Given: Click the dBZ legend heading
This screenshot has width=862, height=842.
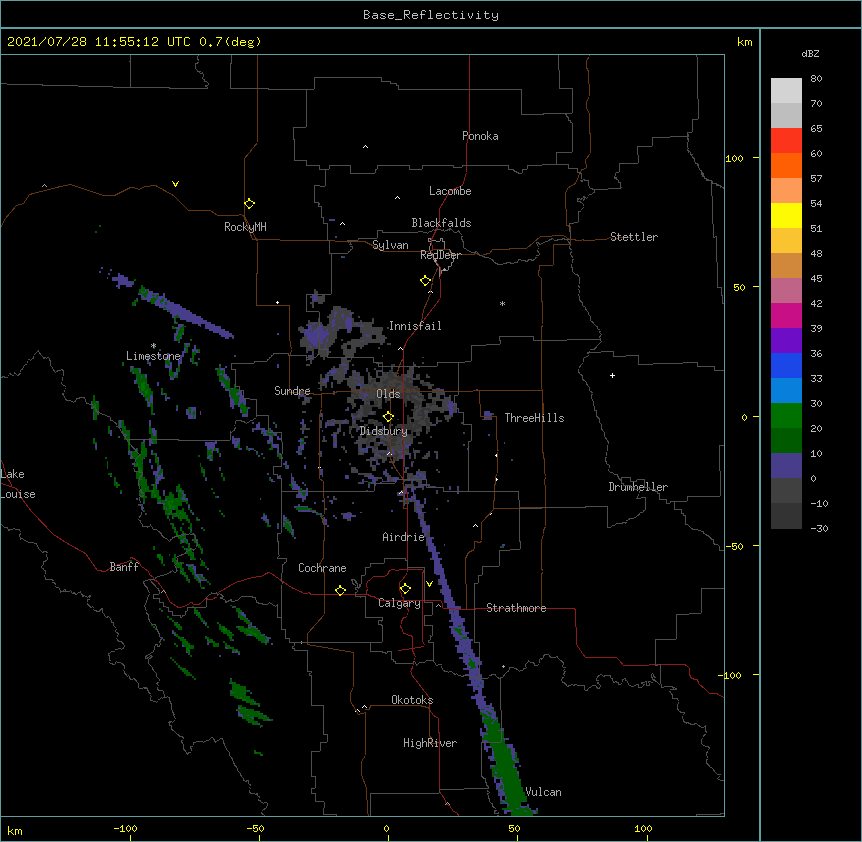Looking at the screenshot, I should (810, 53).
